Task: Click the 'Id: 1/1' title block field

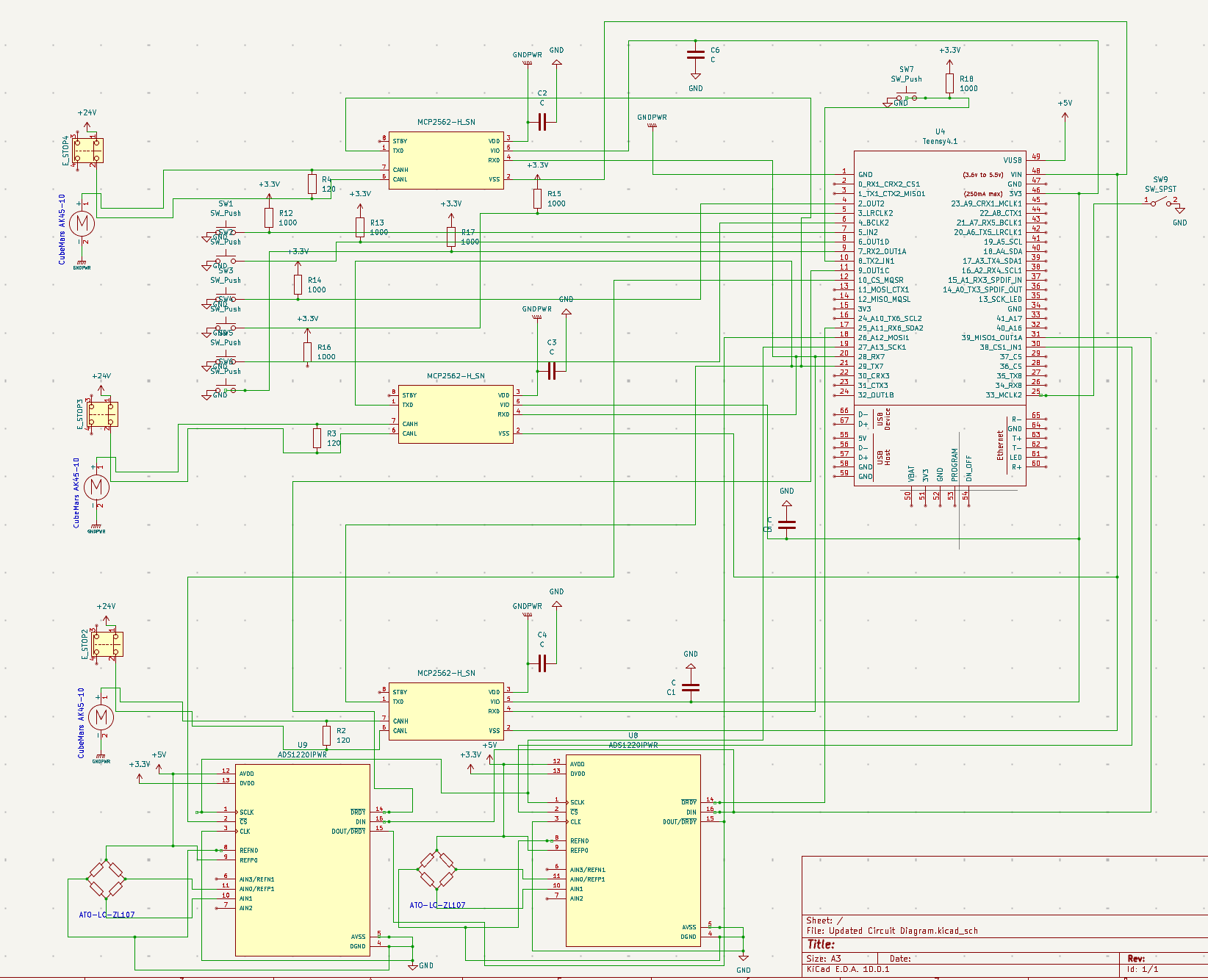Action: click(1143, 969)
